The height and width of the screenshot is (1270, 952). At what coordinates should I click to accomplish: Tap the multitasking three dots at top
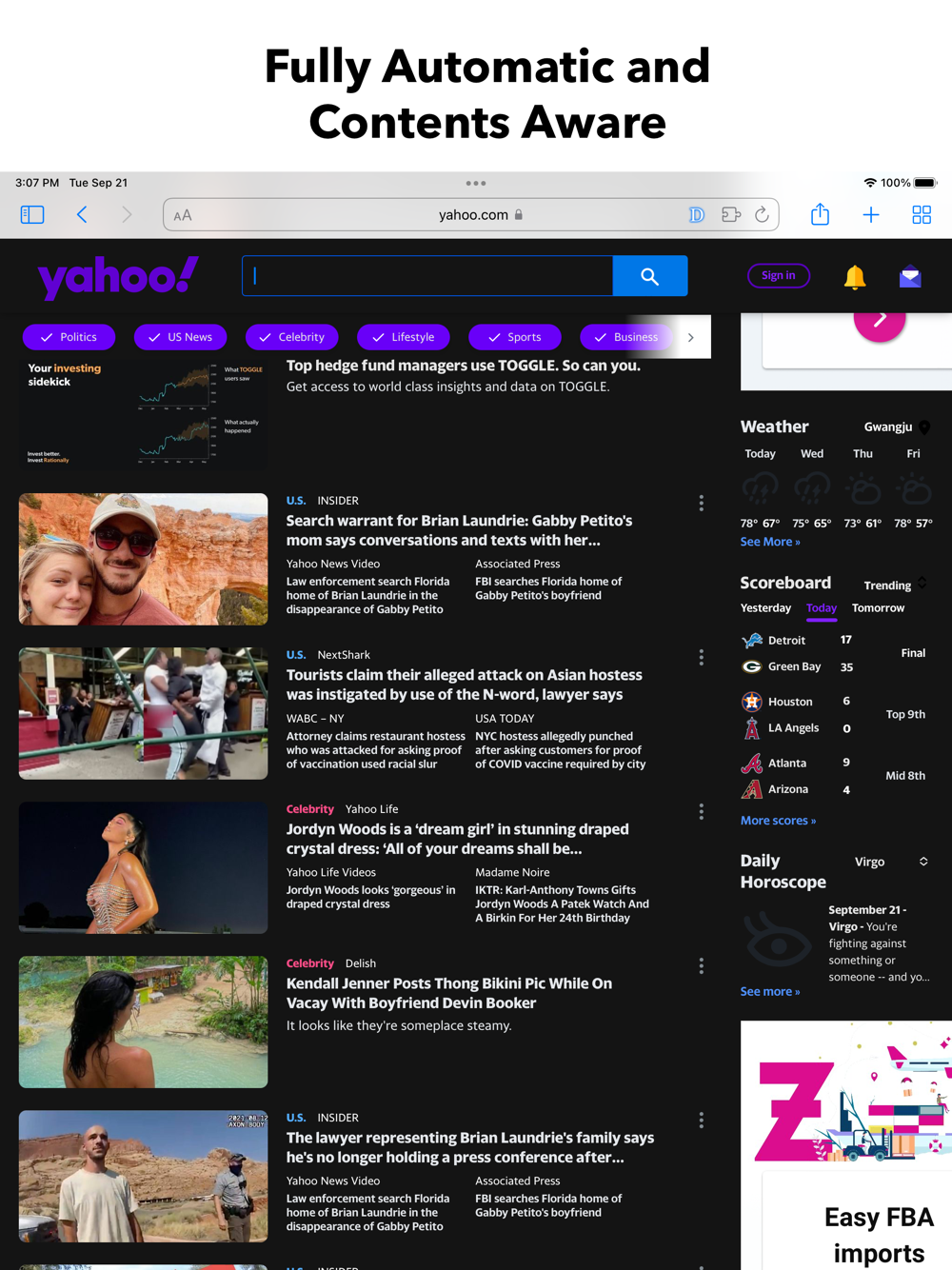point(476,183)
